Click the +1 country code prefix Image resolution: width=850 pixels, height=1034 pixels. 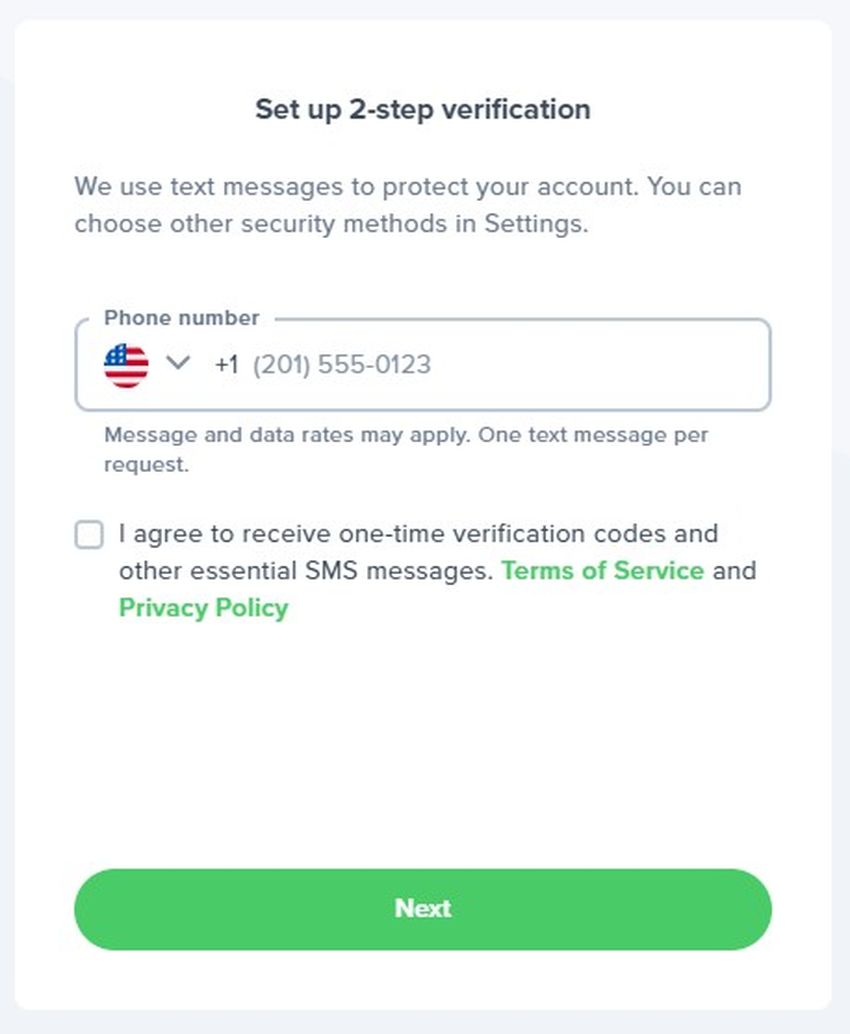[x=226, y=364]
